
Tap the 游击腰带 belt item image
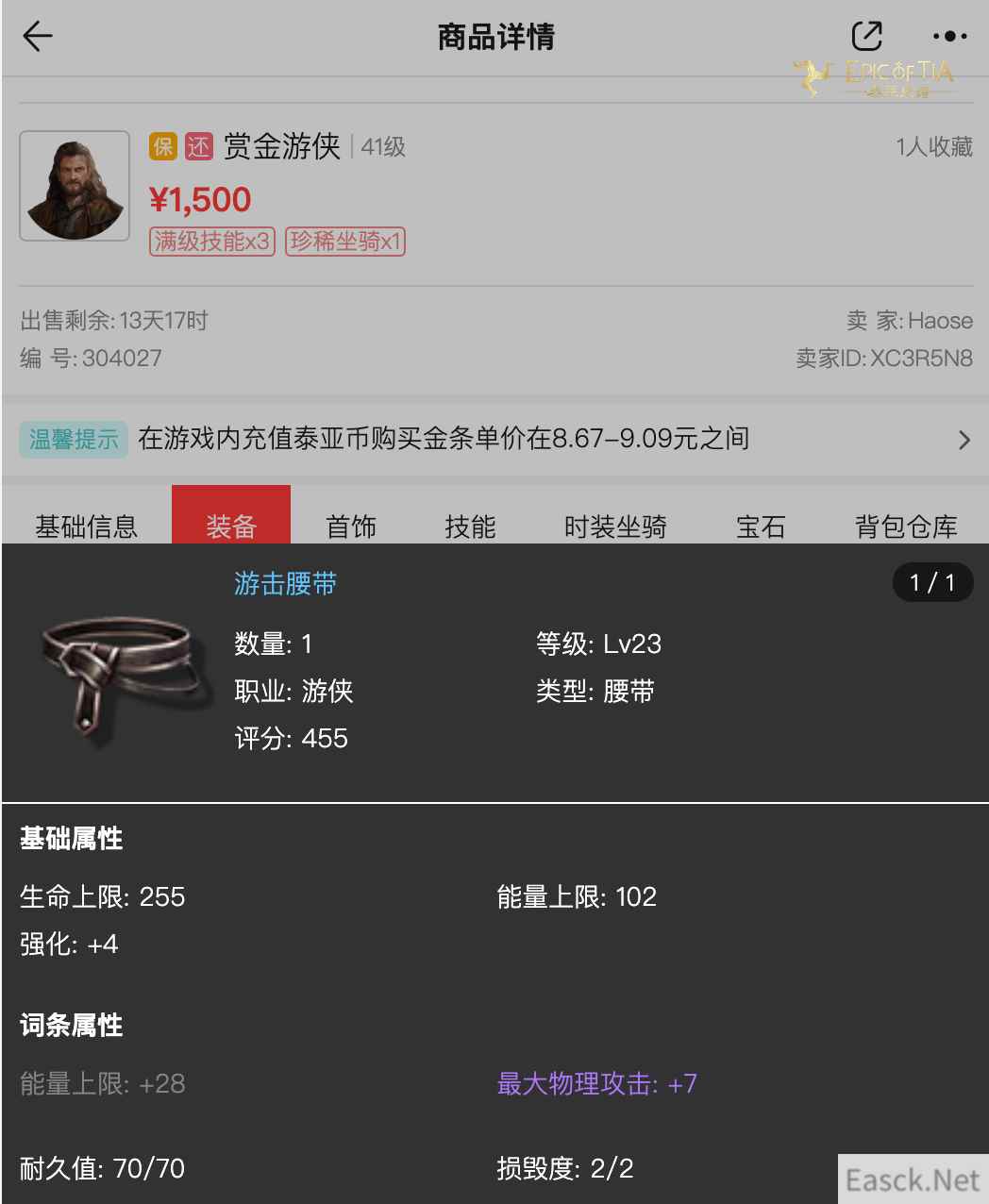coord(118,677)
